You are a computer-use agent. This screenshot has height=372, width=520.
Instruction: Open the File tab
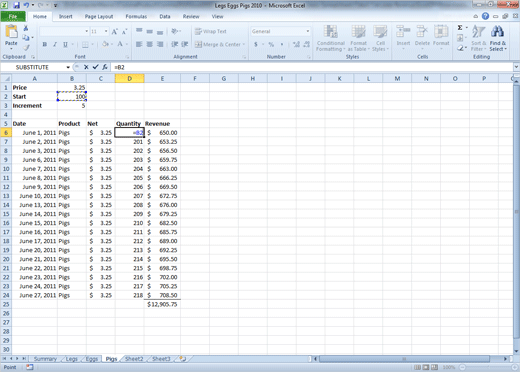pos(13,16)
